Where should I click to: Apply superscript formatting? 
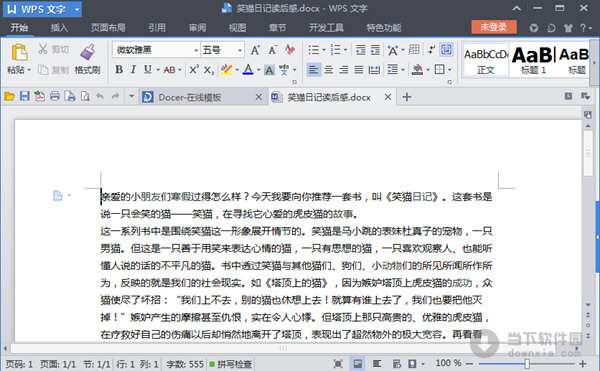[194, 70]
